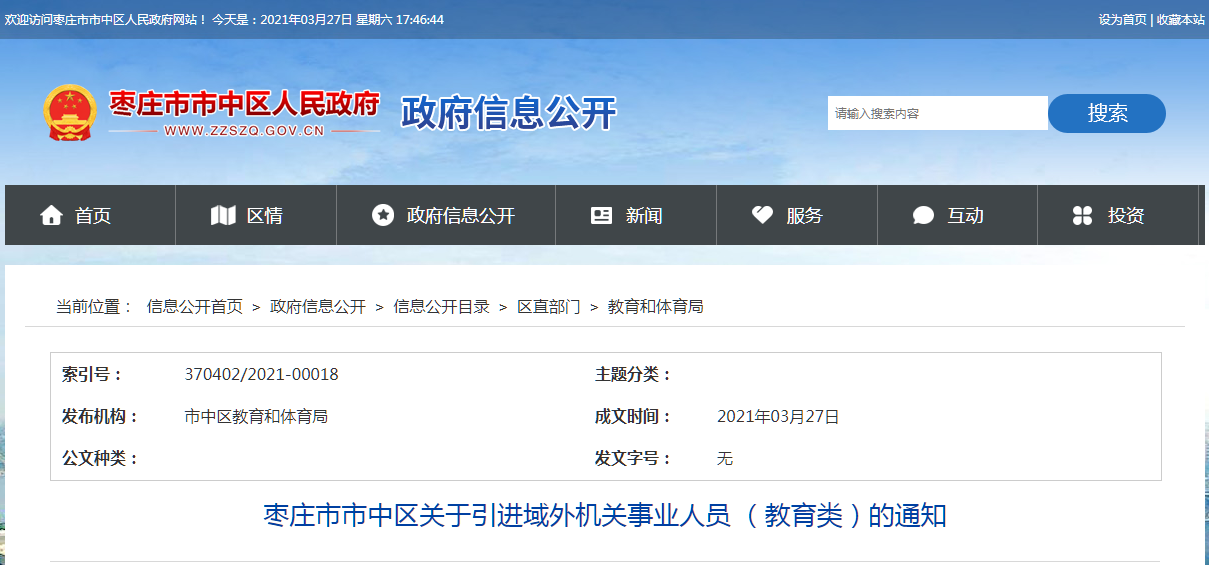Click the four-dots icon beside 投资
The width and height of the screenshot is (1209, 565).
[1082, 215]
